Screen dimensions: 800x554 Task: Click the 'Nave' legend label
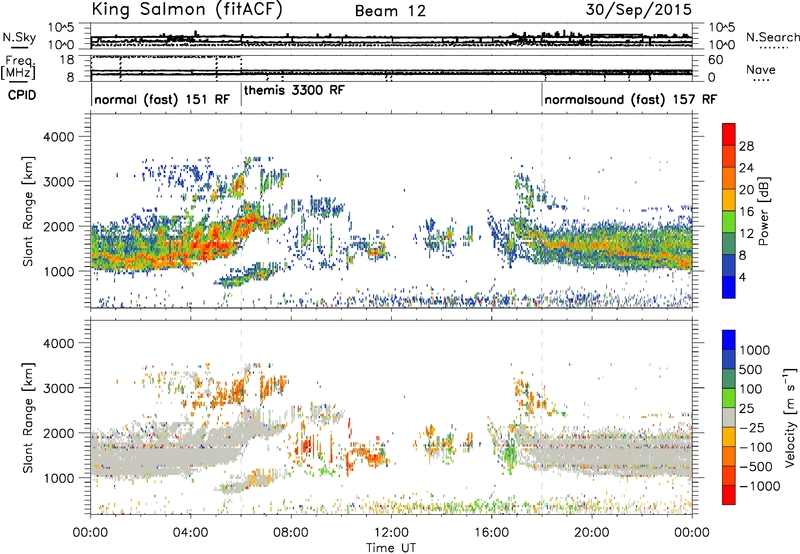(761, 69)
